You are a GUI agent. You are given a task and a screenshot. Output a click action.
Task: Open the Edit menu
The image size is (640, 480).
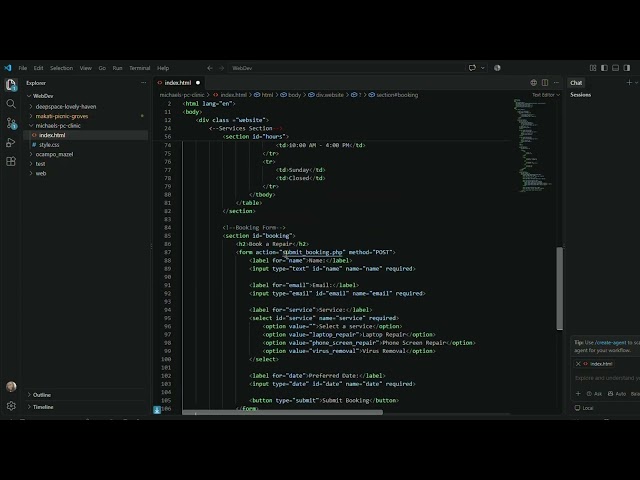click(x=38, y=68)
